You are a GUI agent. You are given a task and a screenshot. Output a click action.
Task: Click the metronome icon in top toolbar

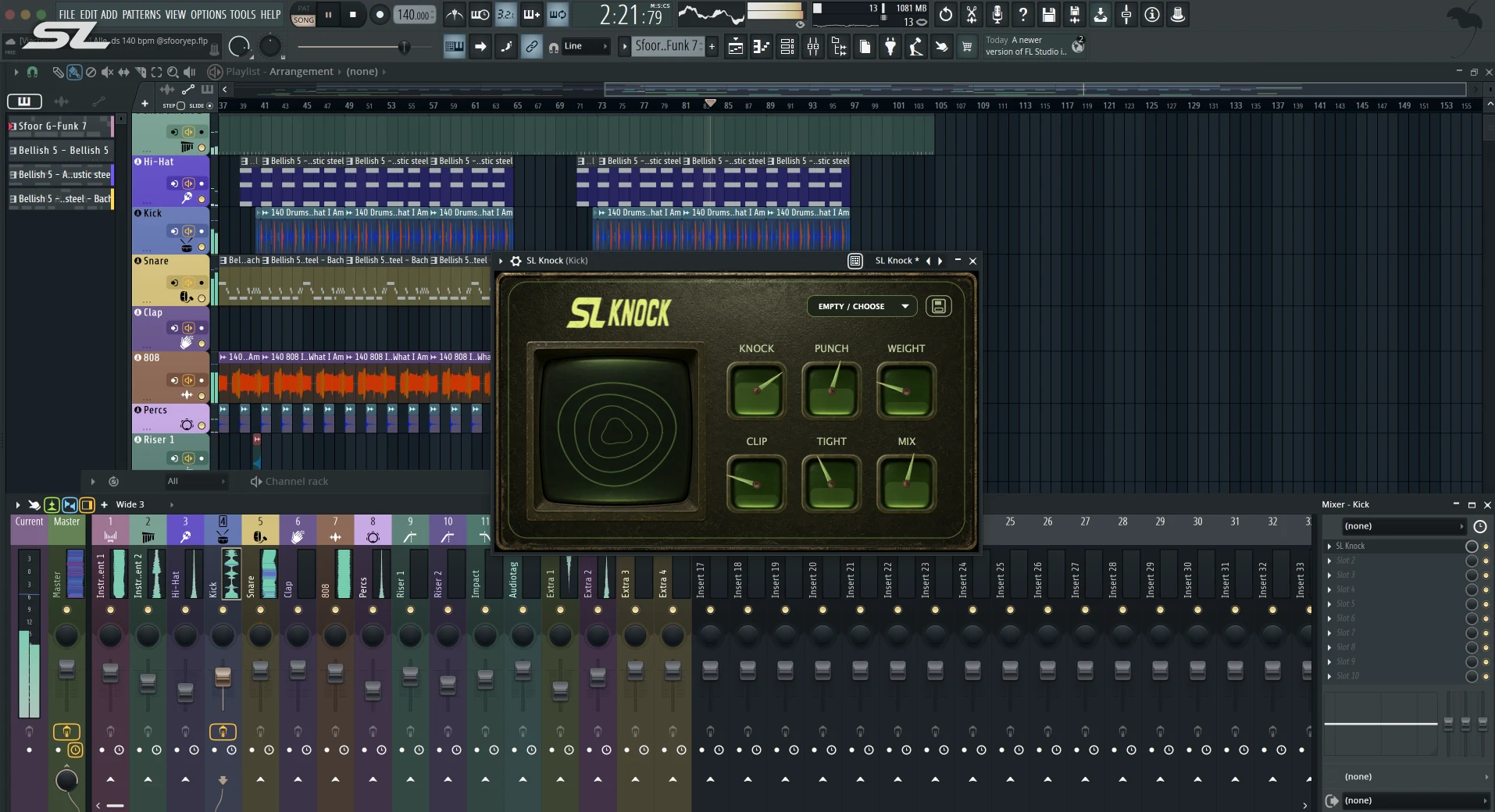454,14
